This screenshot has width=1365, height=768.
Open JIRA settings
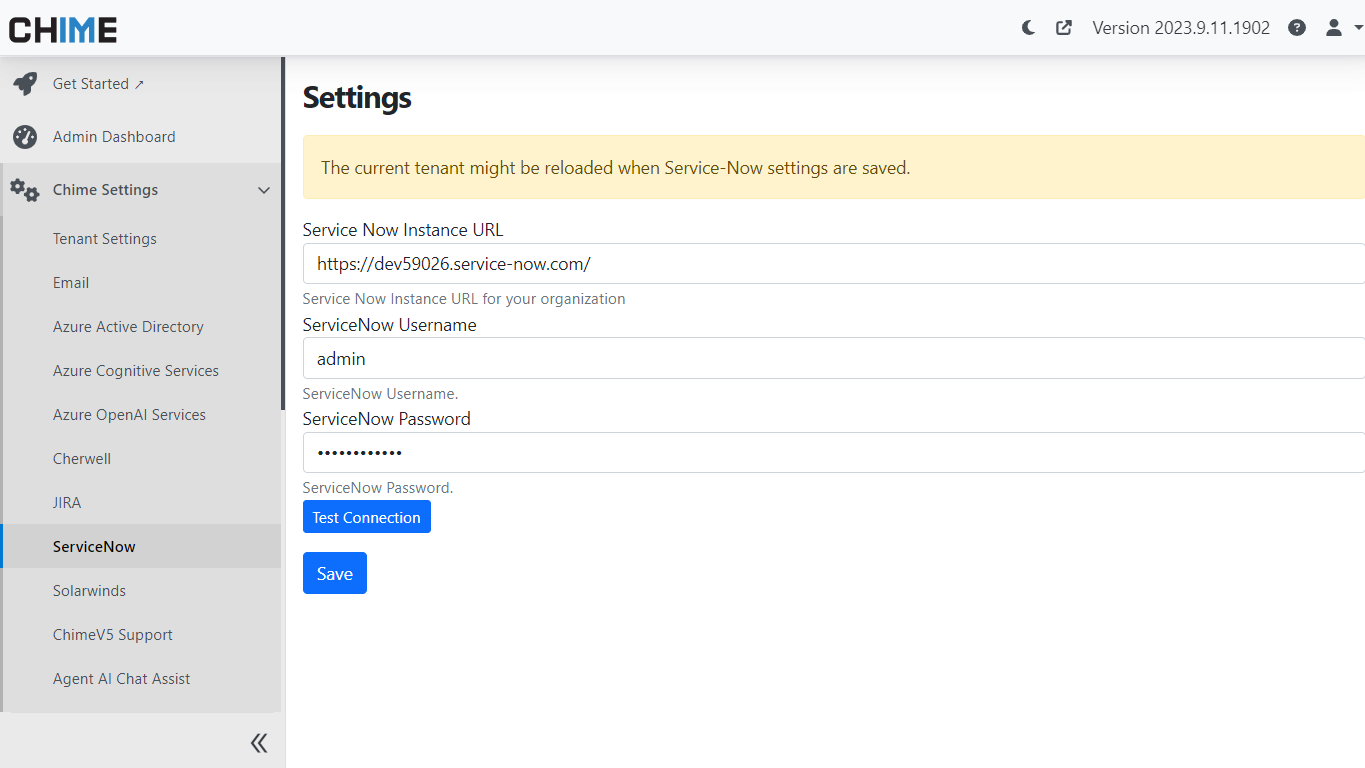point(67,503)
